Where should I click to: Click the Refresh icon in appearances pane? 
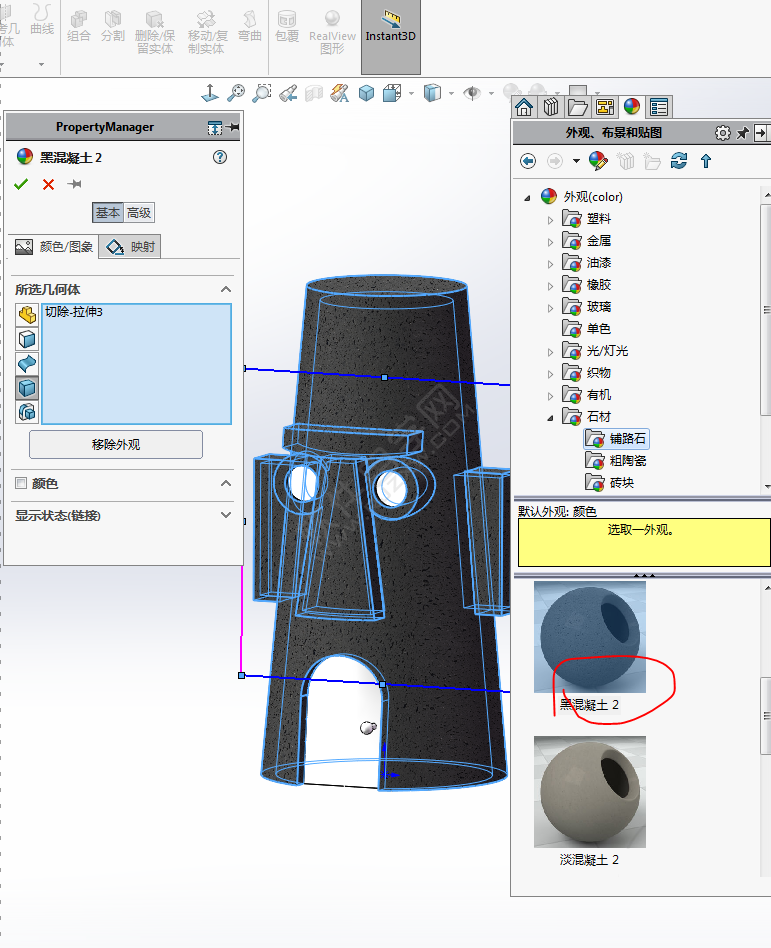pyautogui.click(x=679, y=161)
